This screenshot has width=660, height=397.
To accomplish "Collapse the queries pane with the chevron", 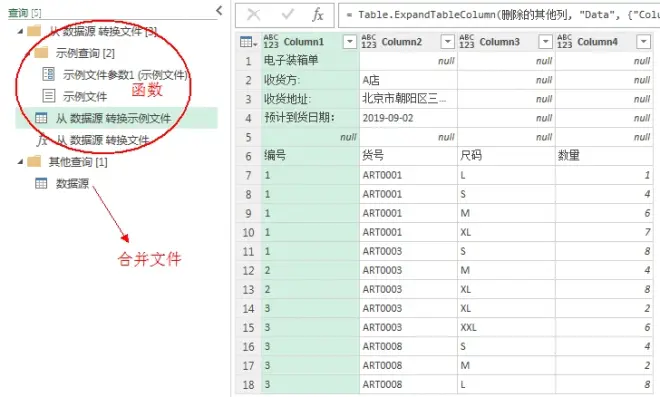I will pos(219,11).
